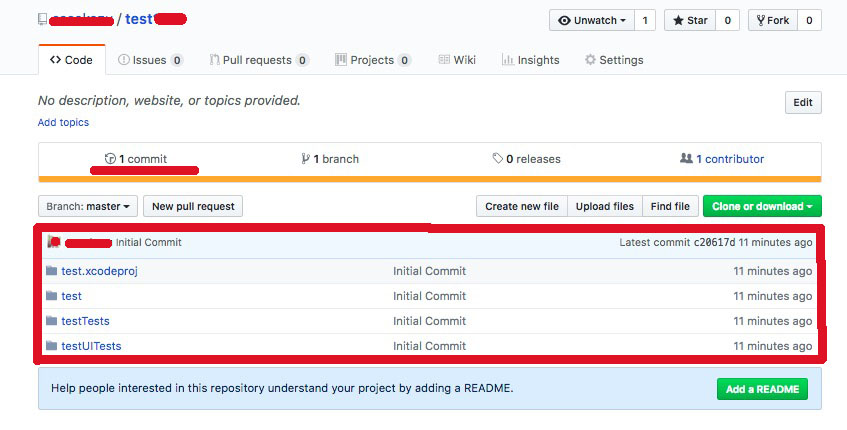
Task: View the 0 releases page
Action: click(527, 159)
